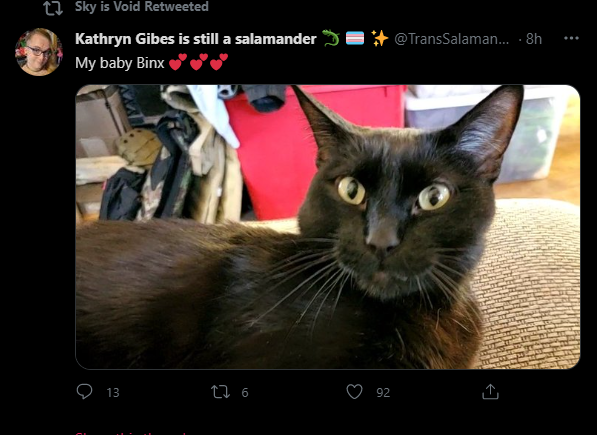Open the 8h timestamp permalink
The width and height of the screenshot is (597, 435).
tap(534, 39)
